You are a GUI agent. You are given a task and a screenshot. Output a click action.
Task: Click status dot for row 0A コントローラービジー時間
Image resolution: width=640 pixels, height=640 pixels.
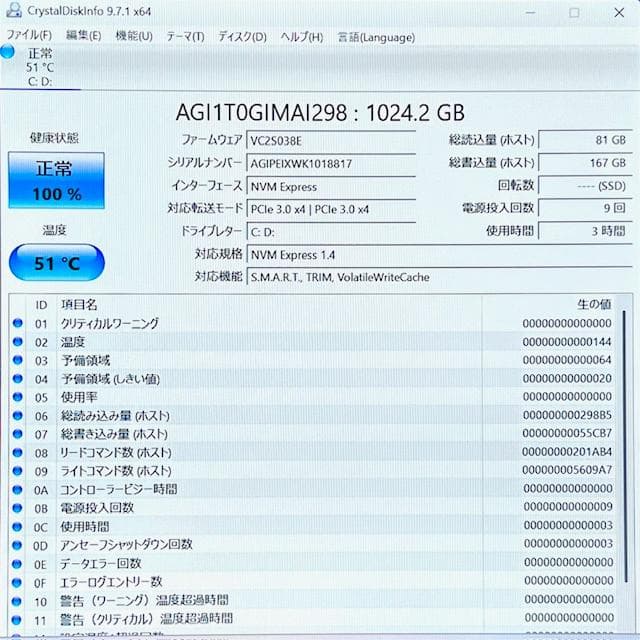tap(17, 489)
